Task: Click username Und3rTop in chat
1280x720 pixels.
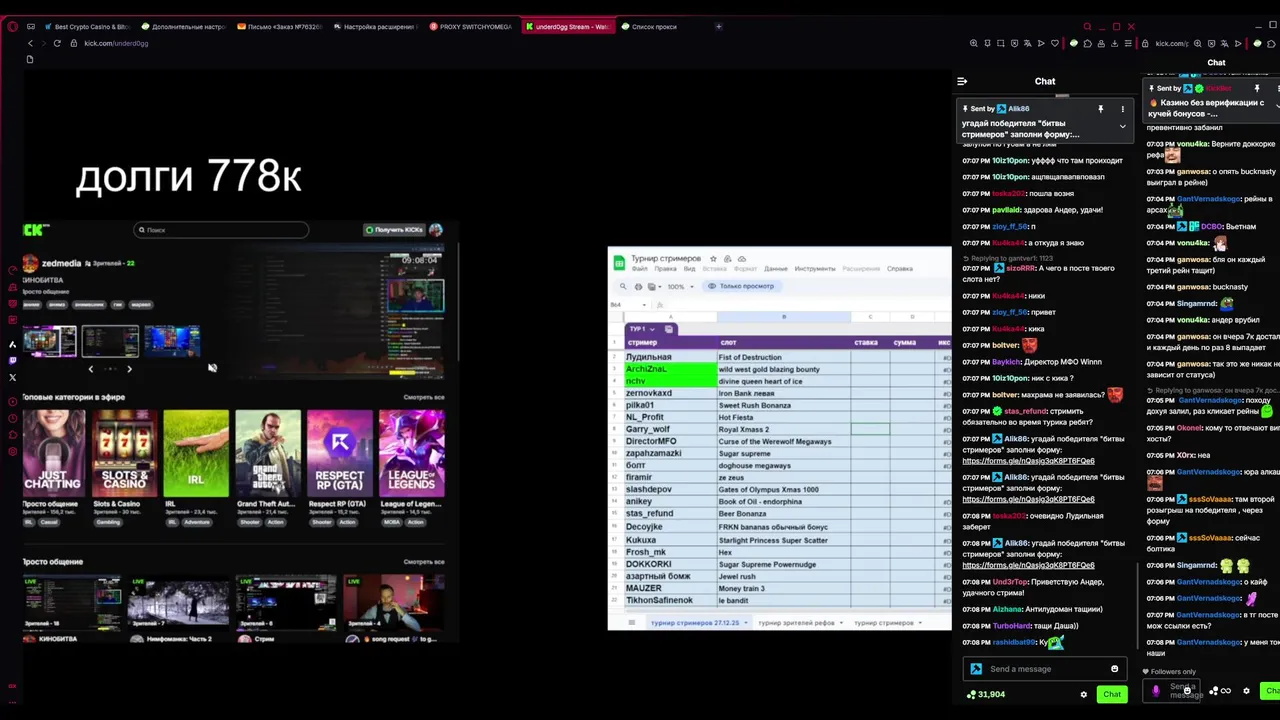Action: tap(1009, 581)
